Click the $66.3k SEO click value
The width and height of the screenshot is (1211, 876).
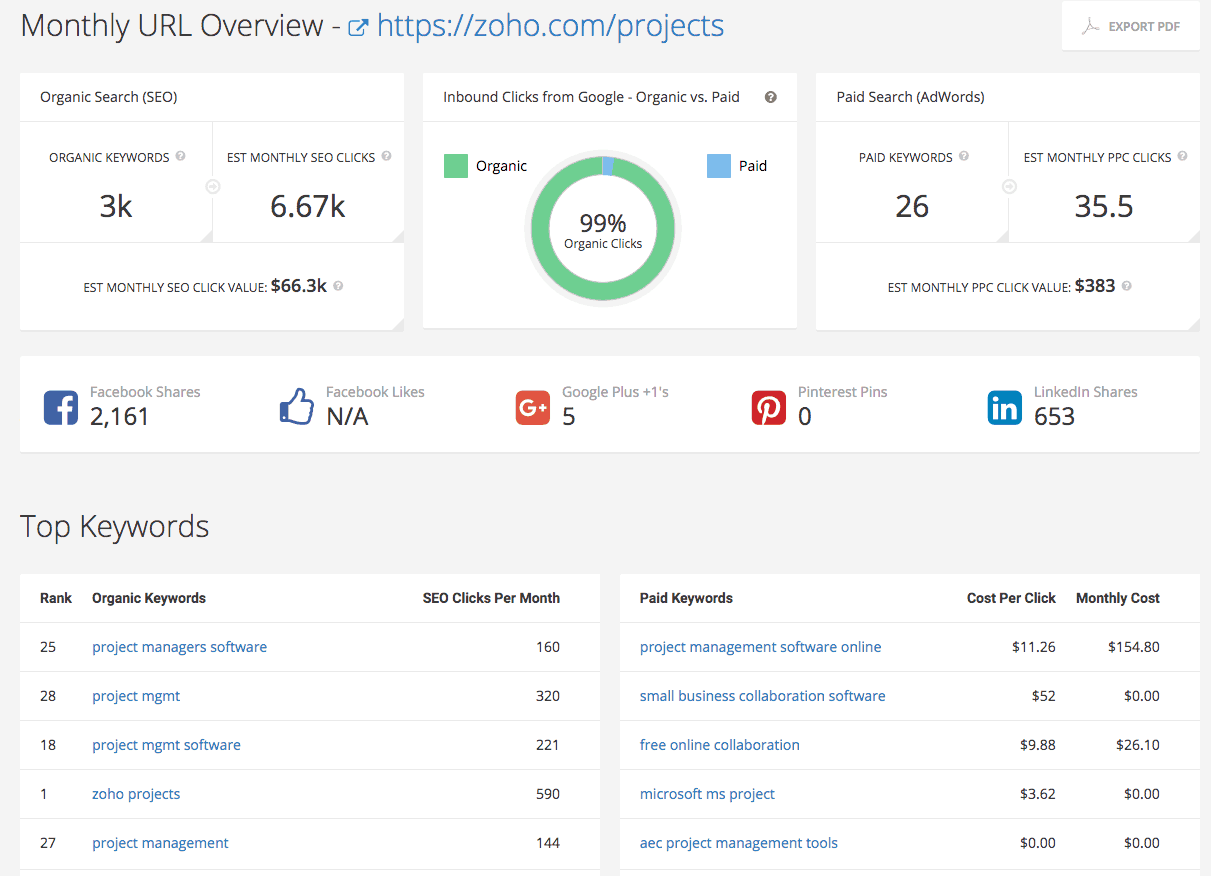tap(299, 286)
